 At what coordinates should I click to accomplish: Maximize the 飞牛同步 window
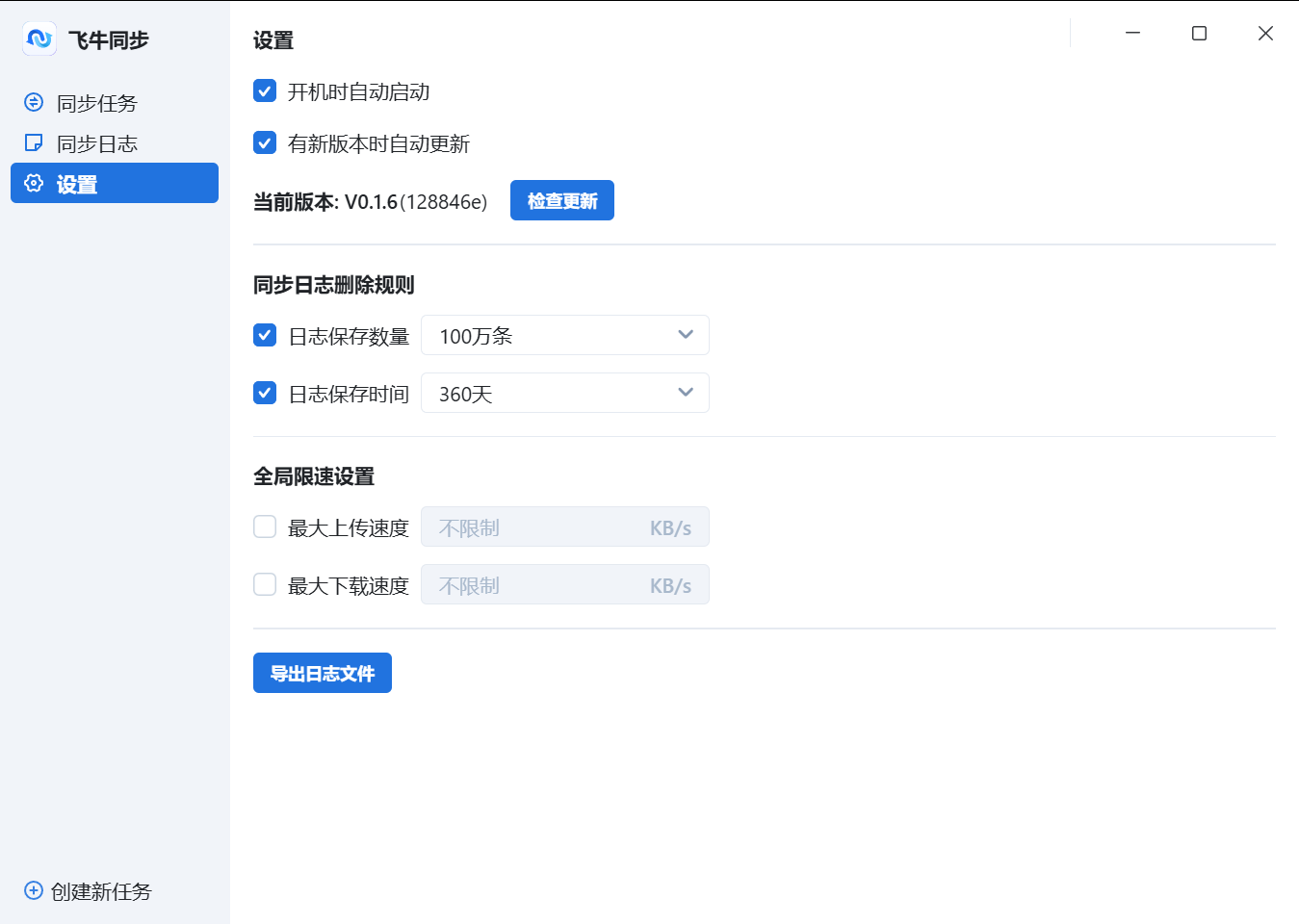[x=1199, y=34]
